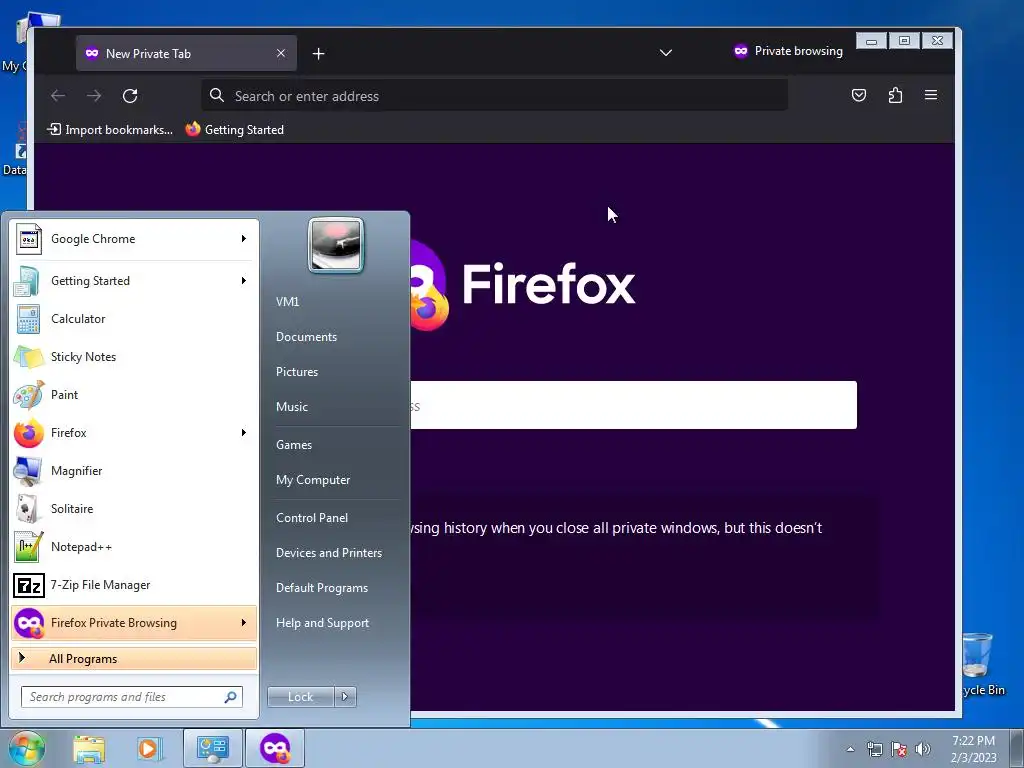Start the Solitaire game

point(134,509)
